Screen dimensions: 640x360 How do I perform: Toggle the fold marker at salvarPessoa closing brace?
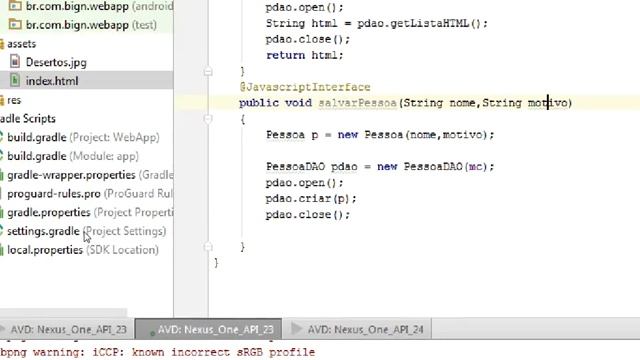(x=208, y=247)
